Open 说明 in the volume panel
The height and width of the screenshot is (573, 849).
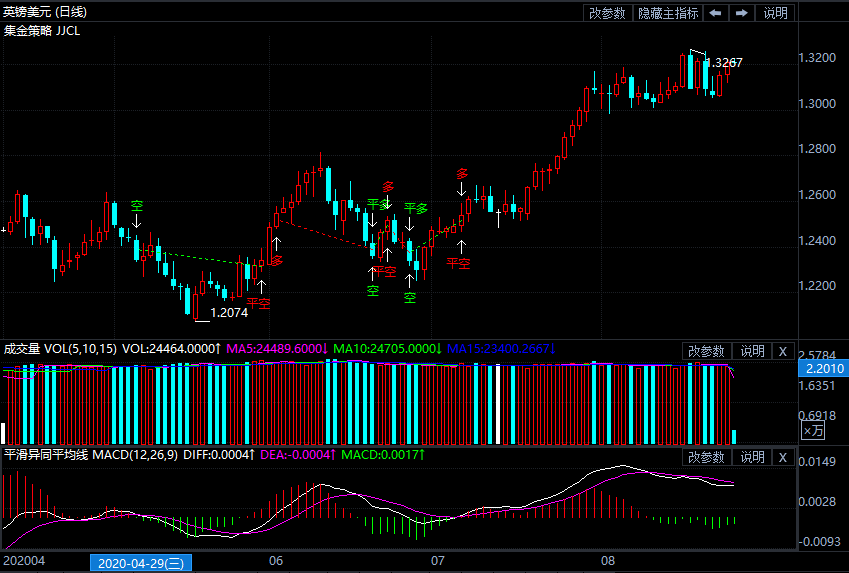coord(752,351)
